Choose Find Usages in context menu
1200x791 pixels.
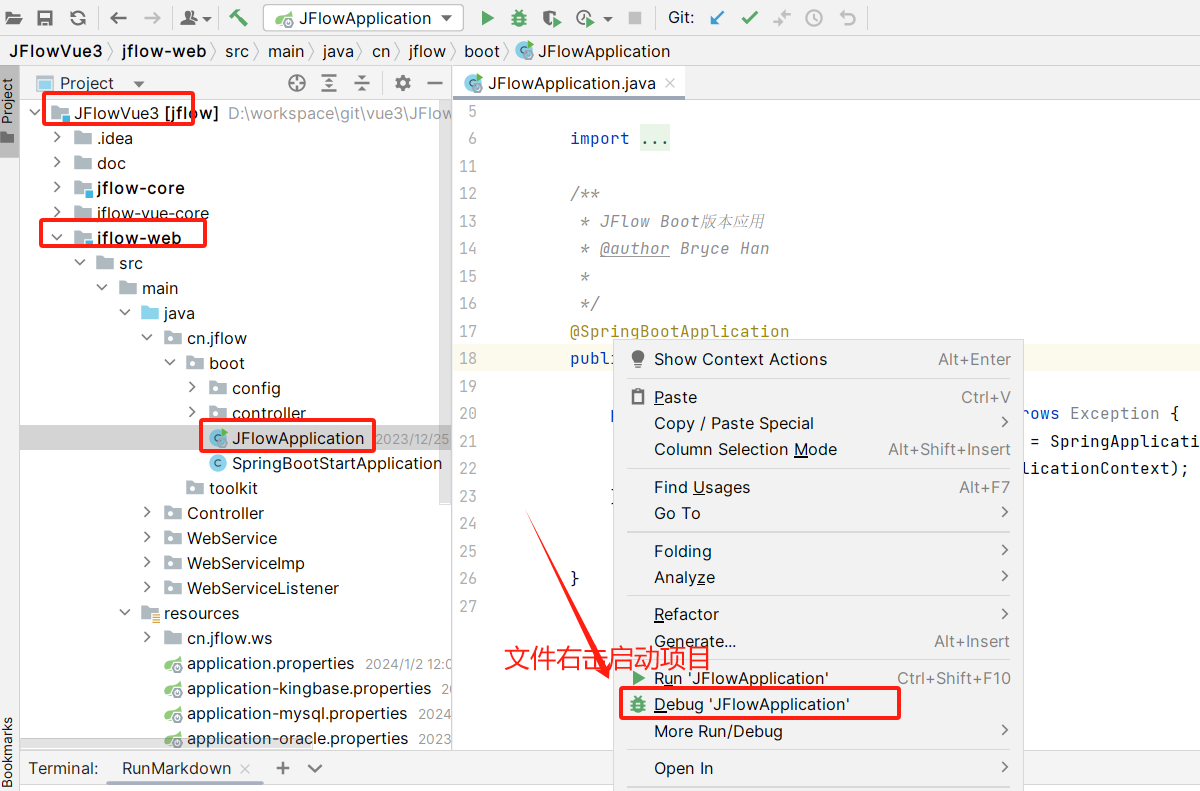click(702, 487)
